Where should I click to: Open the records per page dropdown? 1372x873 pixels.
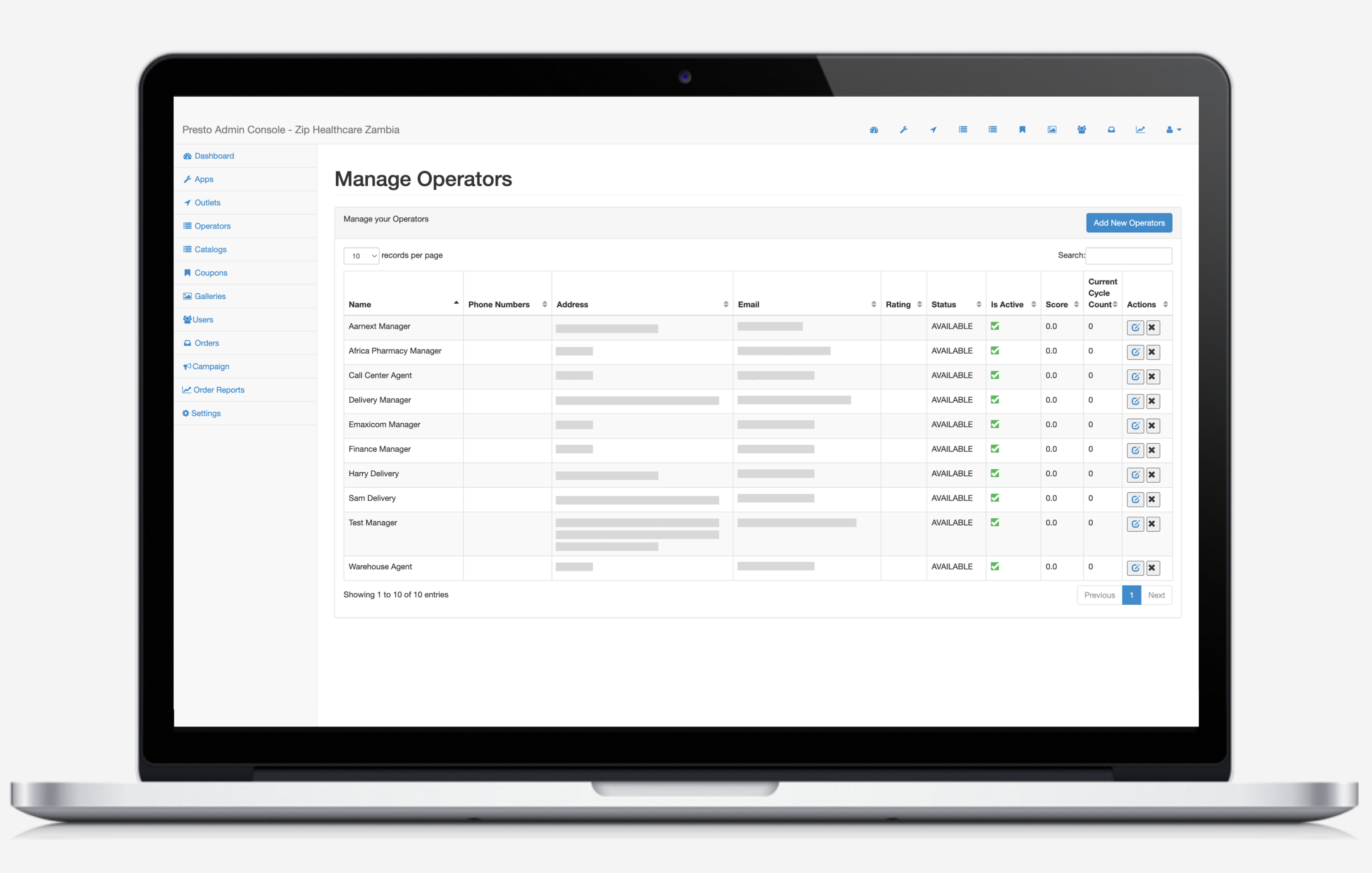[361, 255]
